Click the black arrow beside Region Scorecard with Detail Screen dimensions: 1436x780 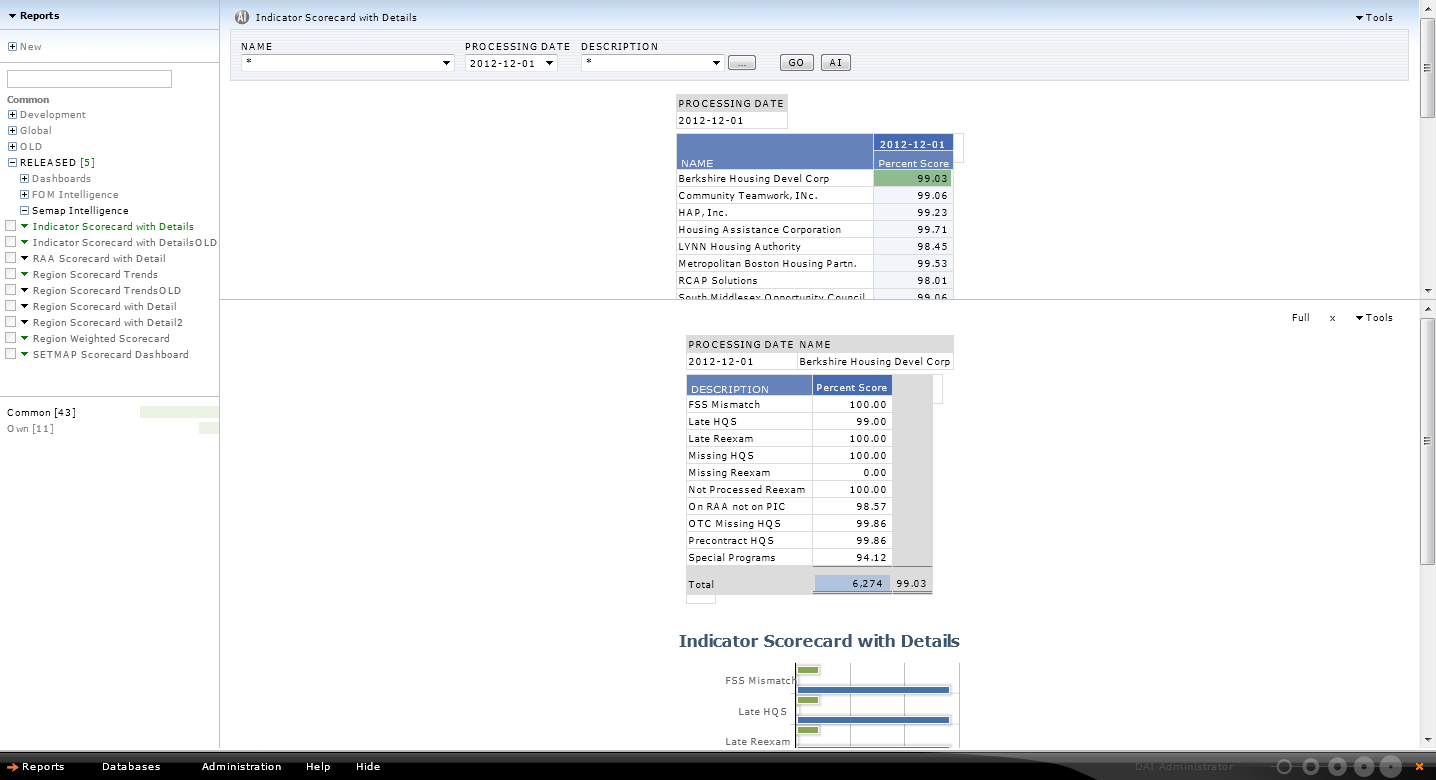pyautogui.click(x=25, y=307)
